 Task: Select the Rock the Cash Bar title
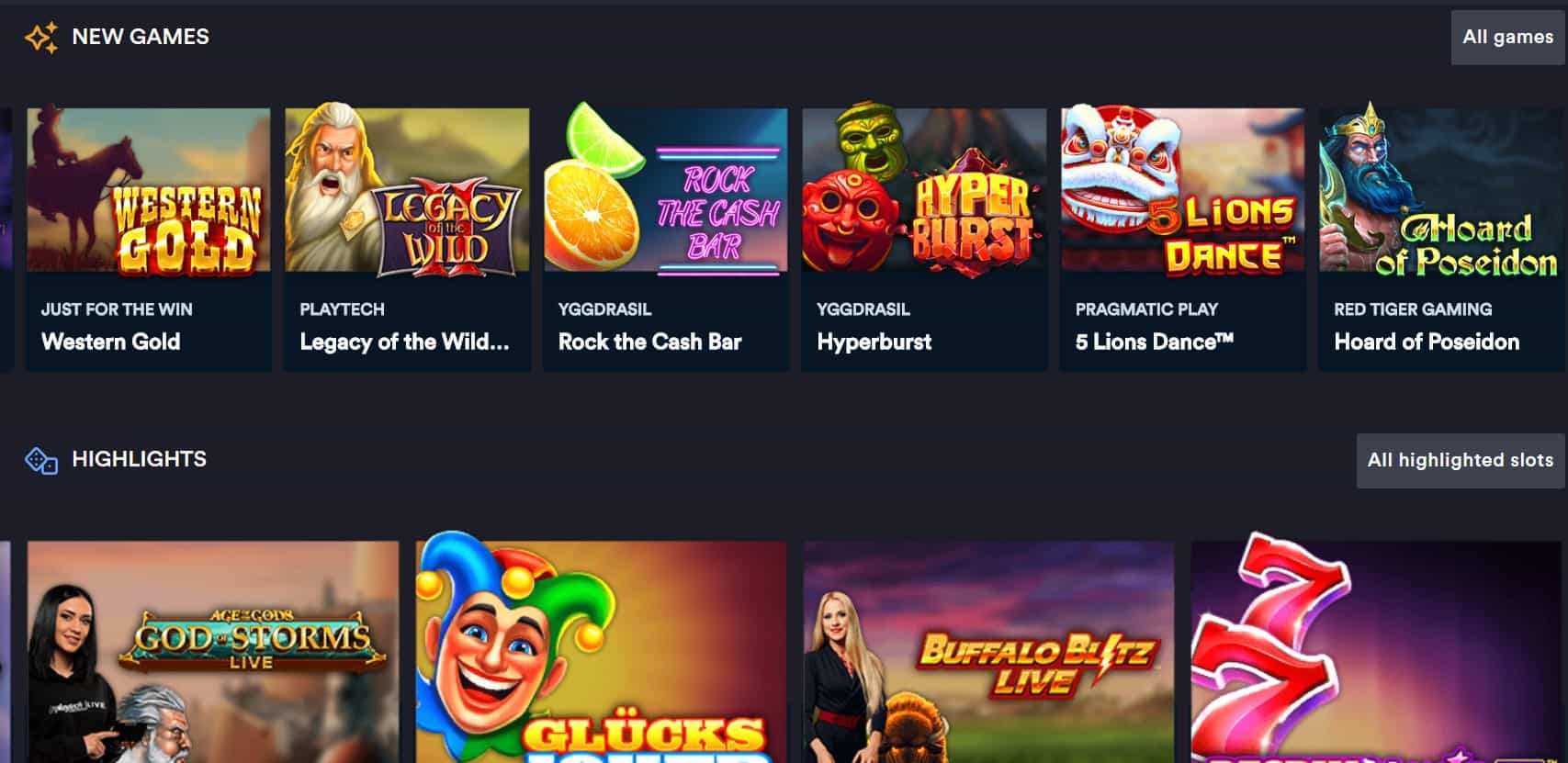pos(650,342)
